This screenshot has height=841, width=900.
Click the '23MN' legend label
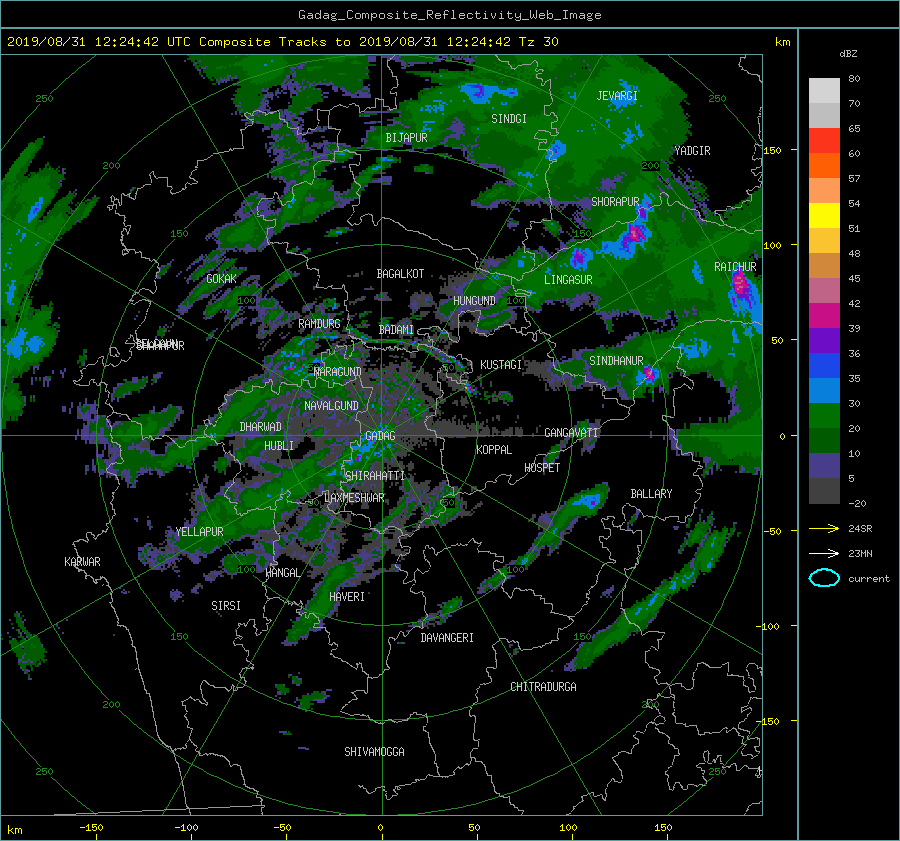(860, 553)
